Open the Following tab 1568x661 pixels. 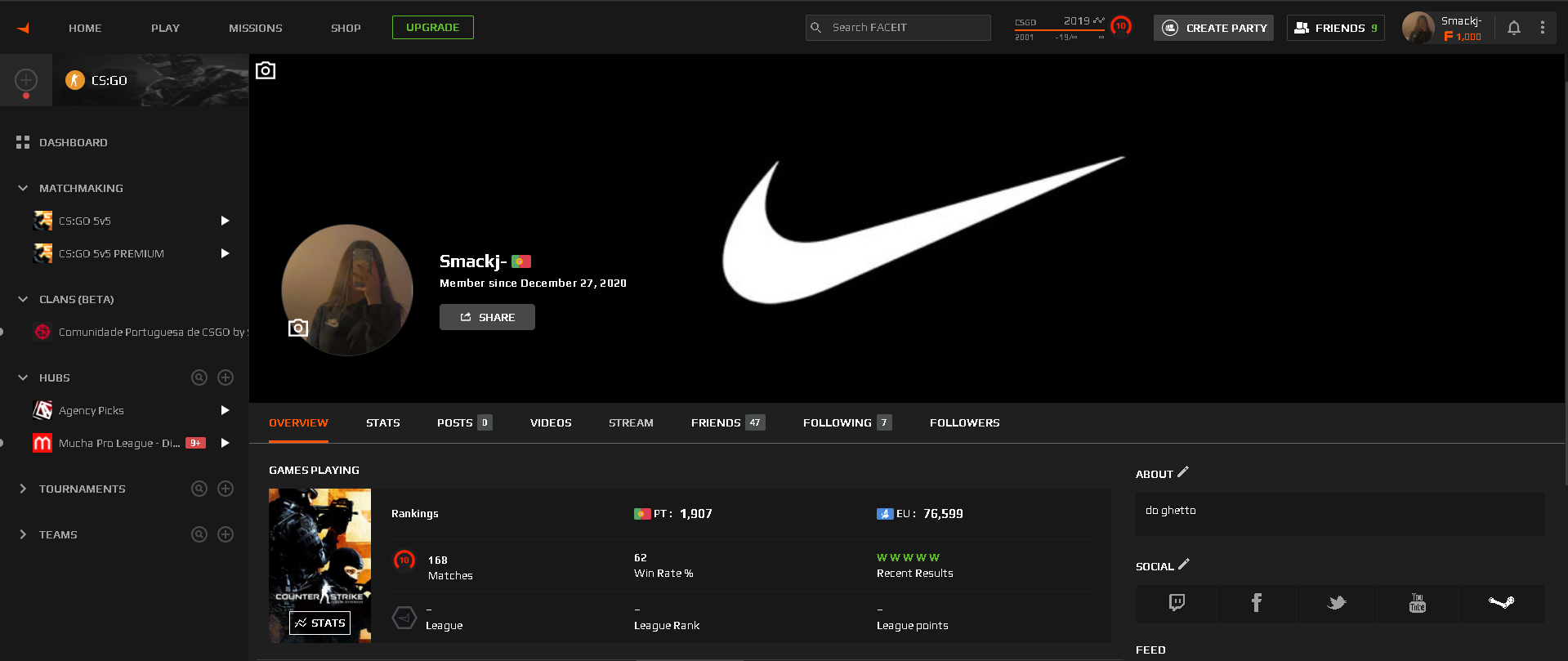(847, 422)
